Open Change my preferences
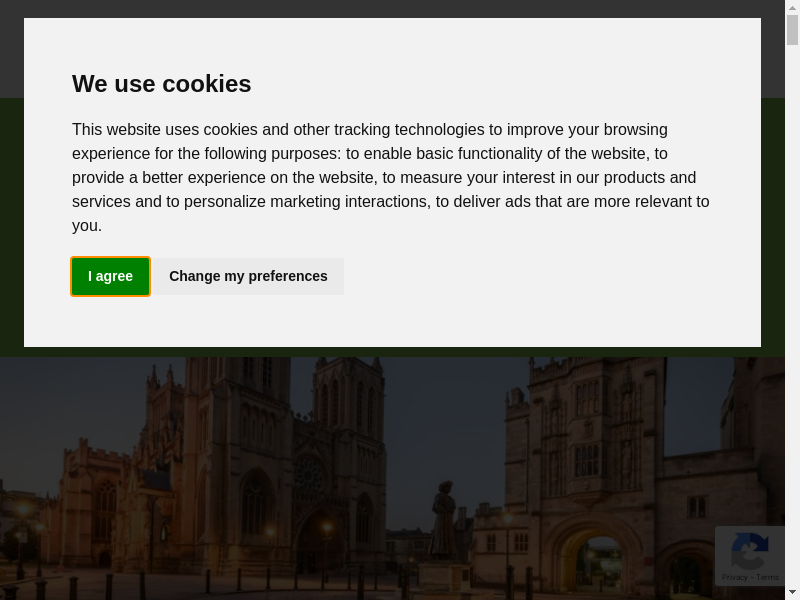The width and height of the screenshot is (800, 600). pyautogui.click(x=248, y=276)
